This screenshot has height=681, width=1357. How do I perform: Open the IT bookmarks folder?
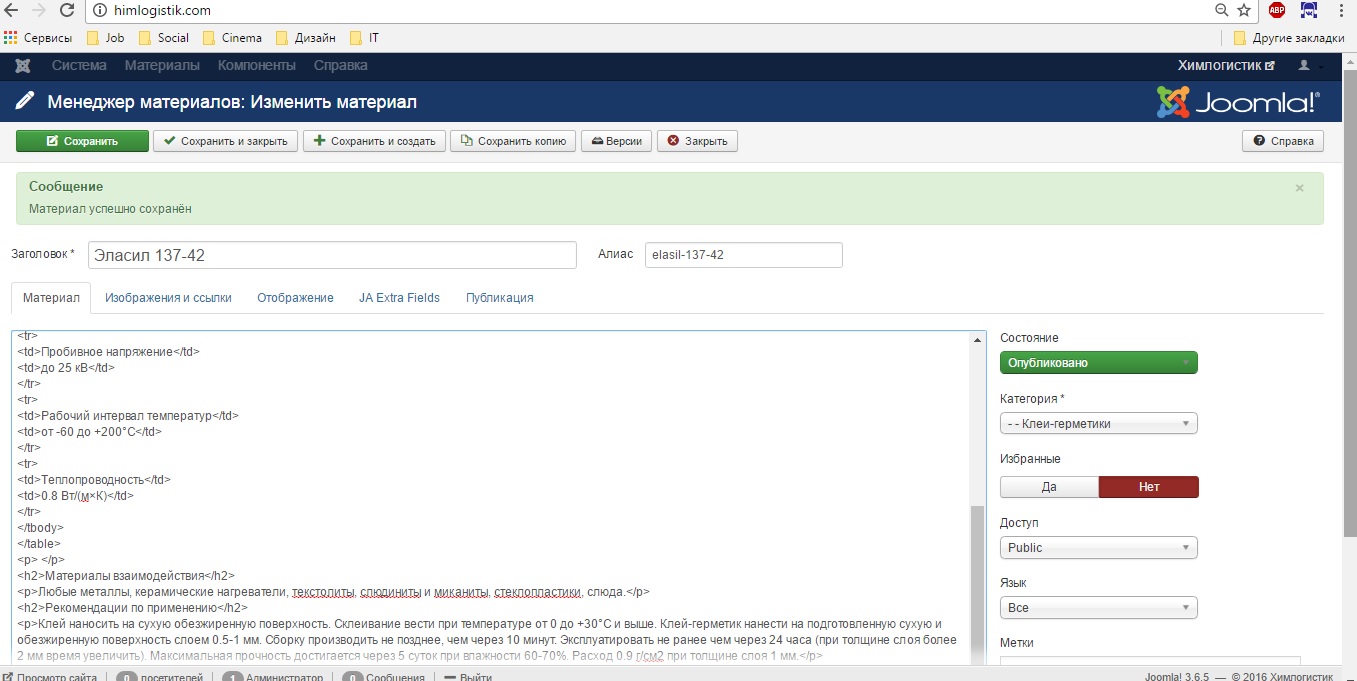[365, 38]
